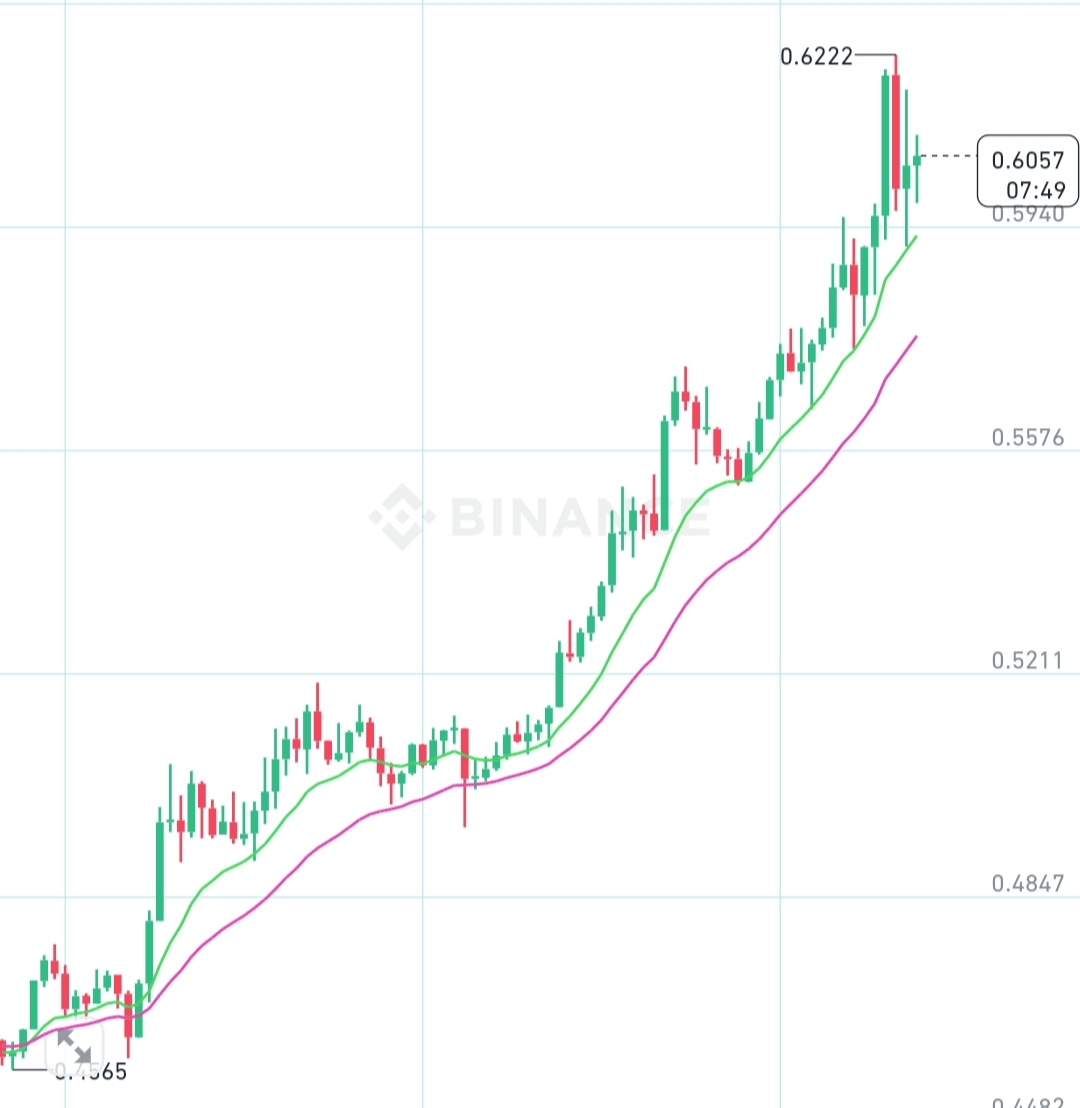The width and height of the screenshot is (1080, 1108).
Task: Select the current price tag 0.6057
Action: pyautogui.click(x=1028, y=160)
